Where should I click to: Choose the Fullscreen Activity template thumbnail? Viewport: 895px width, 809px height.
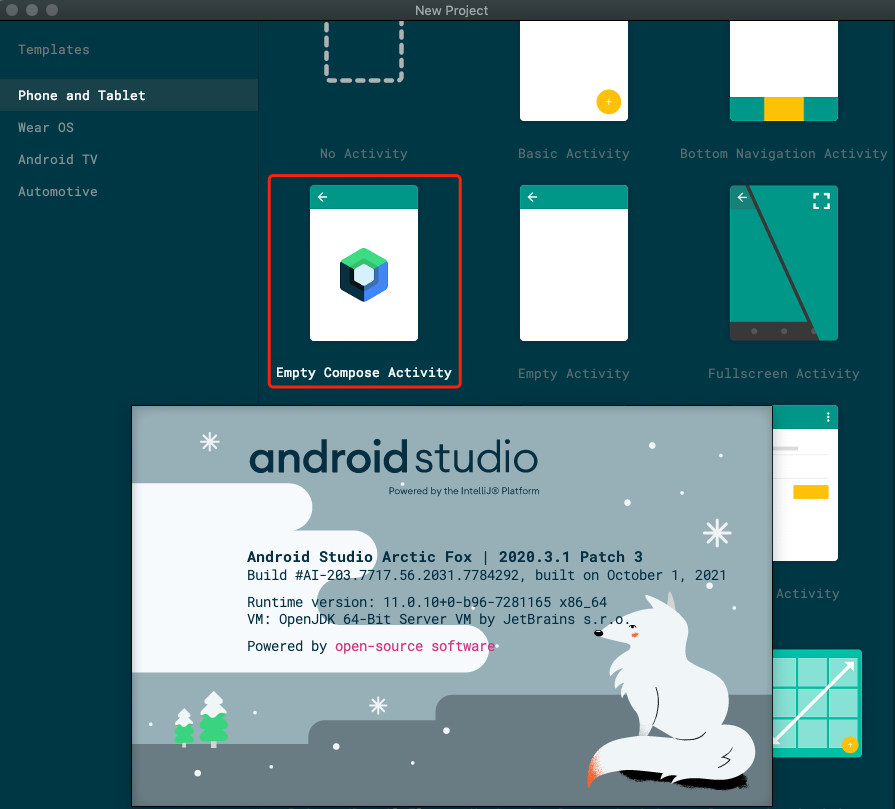784,263
